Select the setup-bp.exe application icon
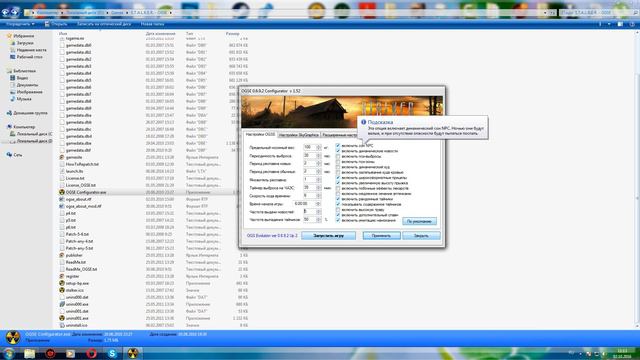This screenshot has height=360, width=640. tap(62, 283)
